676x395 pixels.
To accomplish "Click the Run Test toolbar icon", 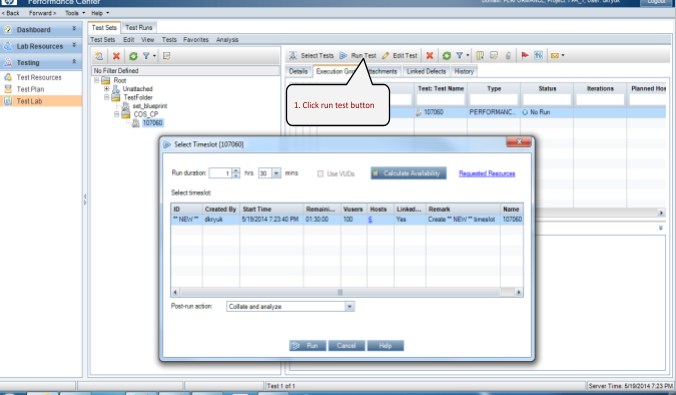I will point(343,56).
